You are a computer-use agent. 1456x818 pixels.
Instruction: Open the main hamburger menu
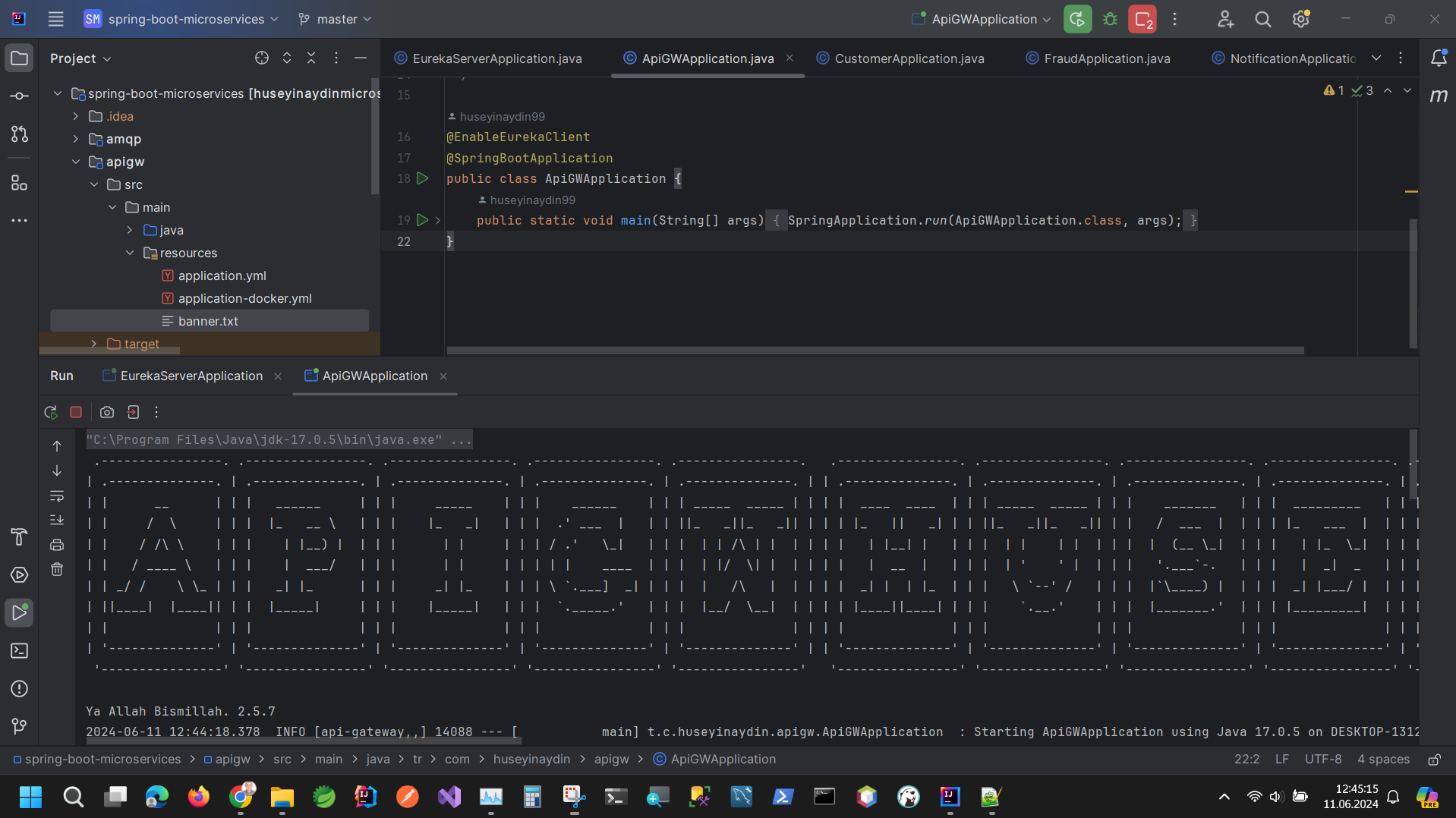[55, 19]
